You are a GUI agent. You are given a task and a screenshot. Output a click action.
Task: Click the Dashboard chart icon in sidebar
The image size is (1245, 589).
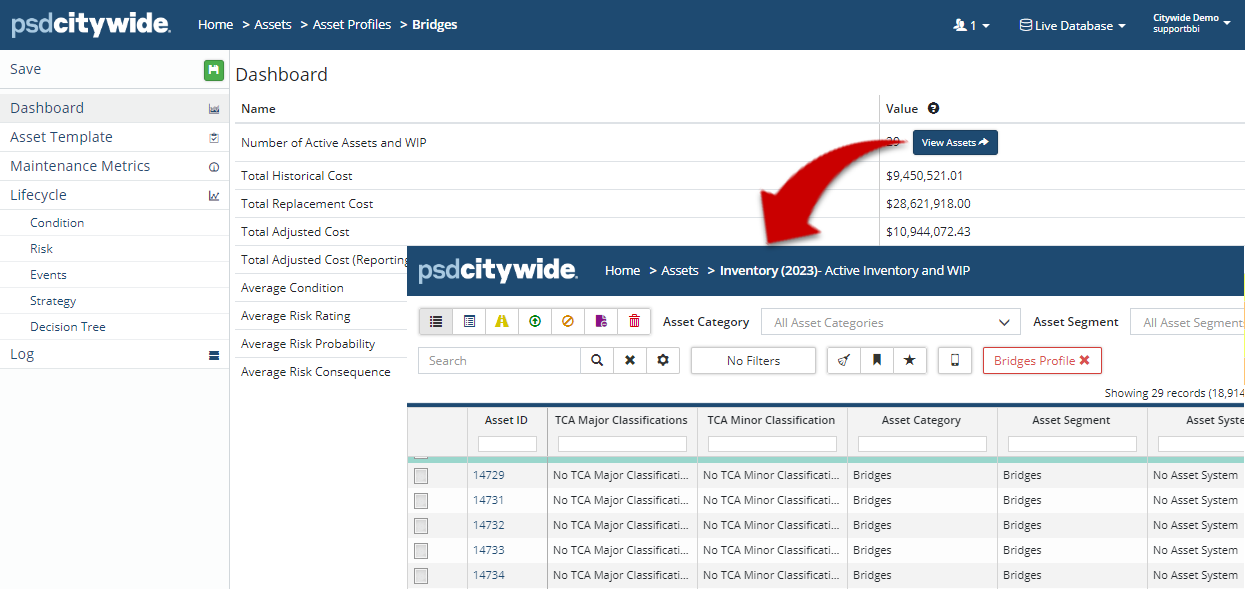coord(214,109)
